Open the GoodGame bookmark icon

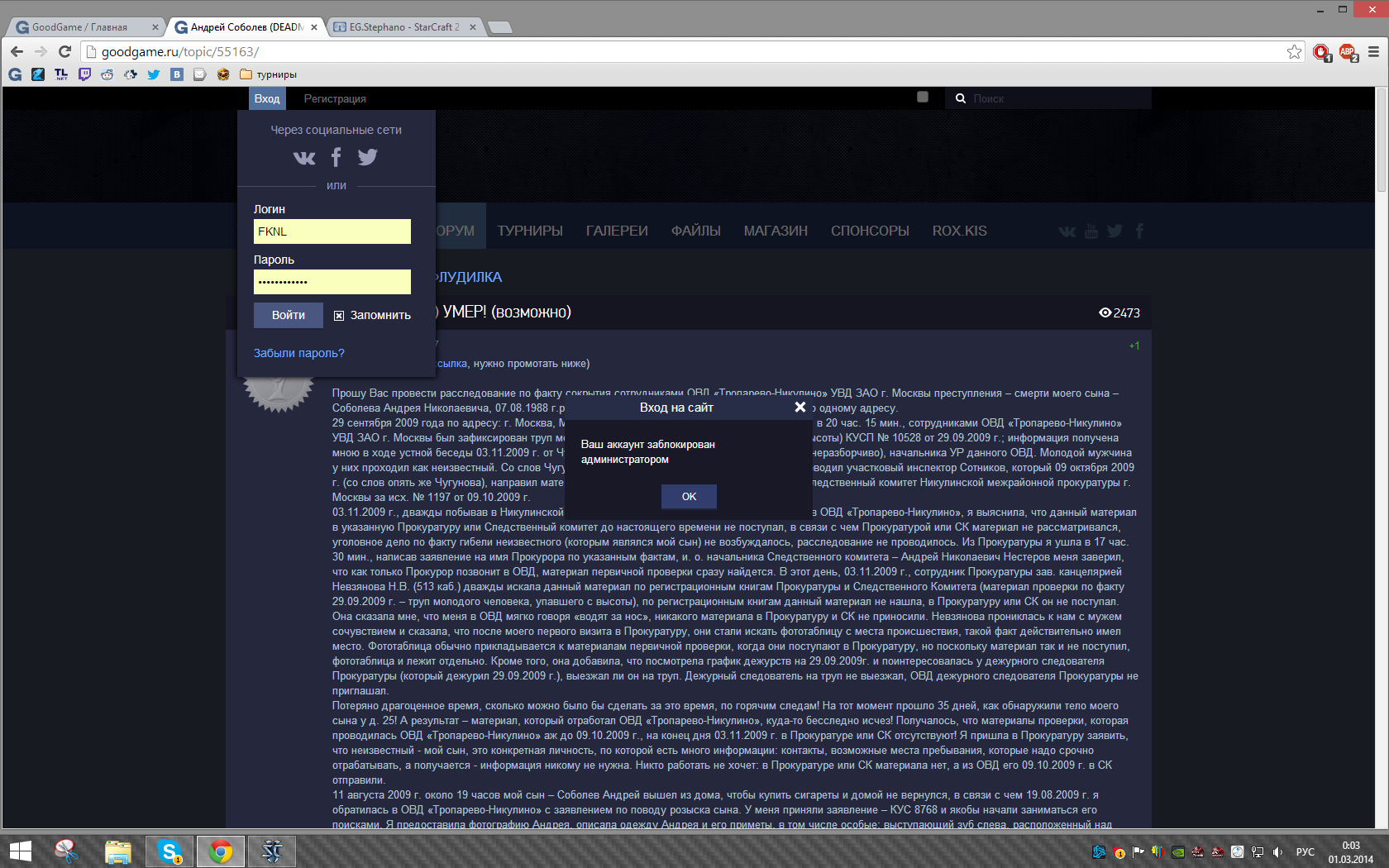point(15,74)
